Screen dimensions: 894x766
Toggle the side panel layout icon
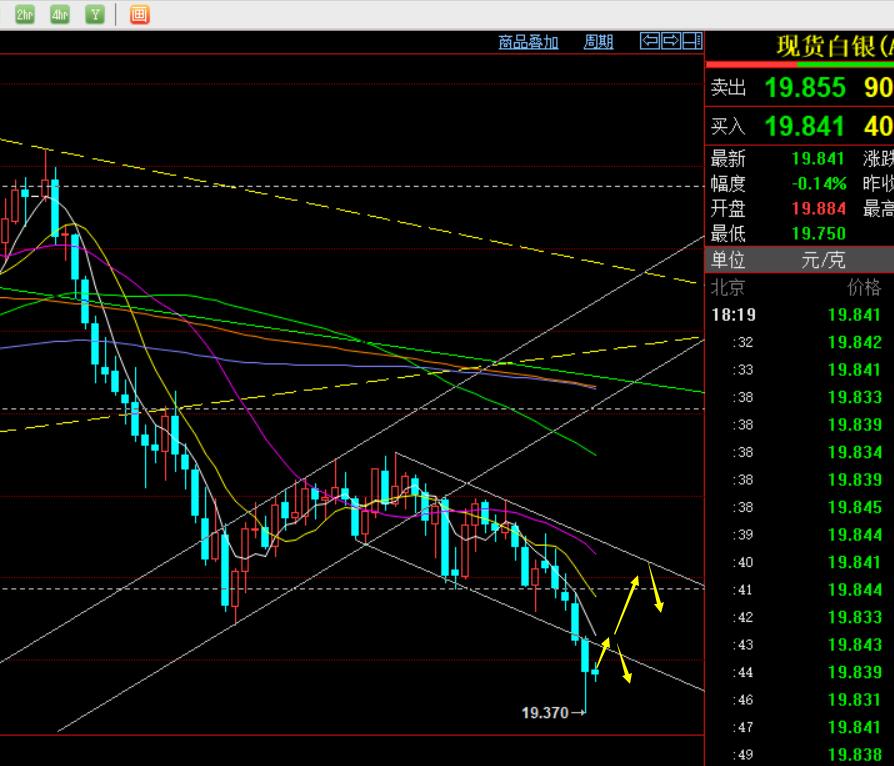(x=692, y=40)
